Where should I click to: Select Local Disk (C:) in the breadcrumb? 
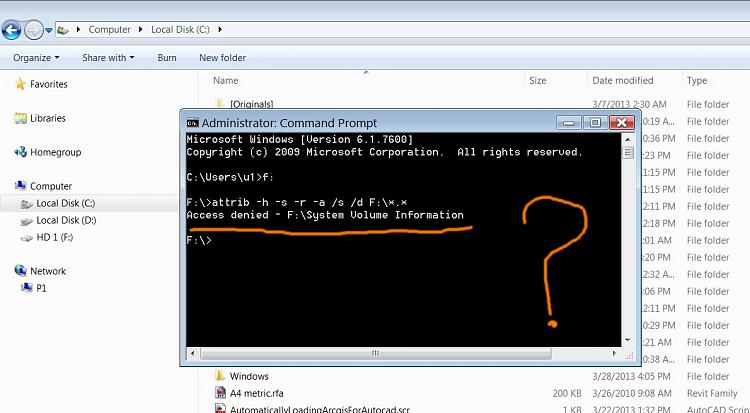click(180, 30)
